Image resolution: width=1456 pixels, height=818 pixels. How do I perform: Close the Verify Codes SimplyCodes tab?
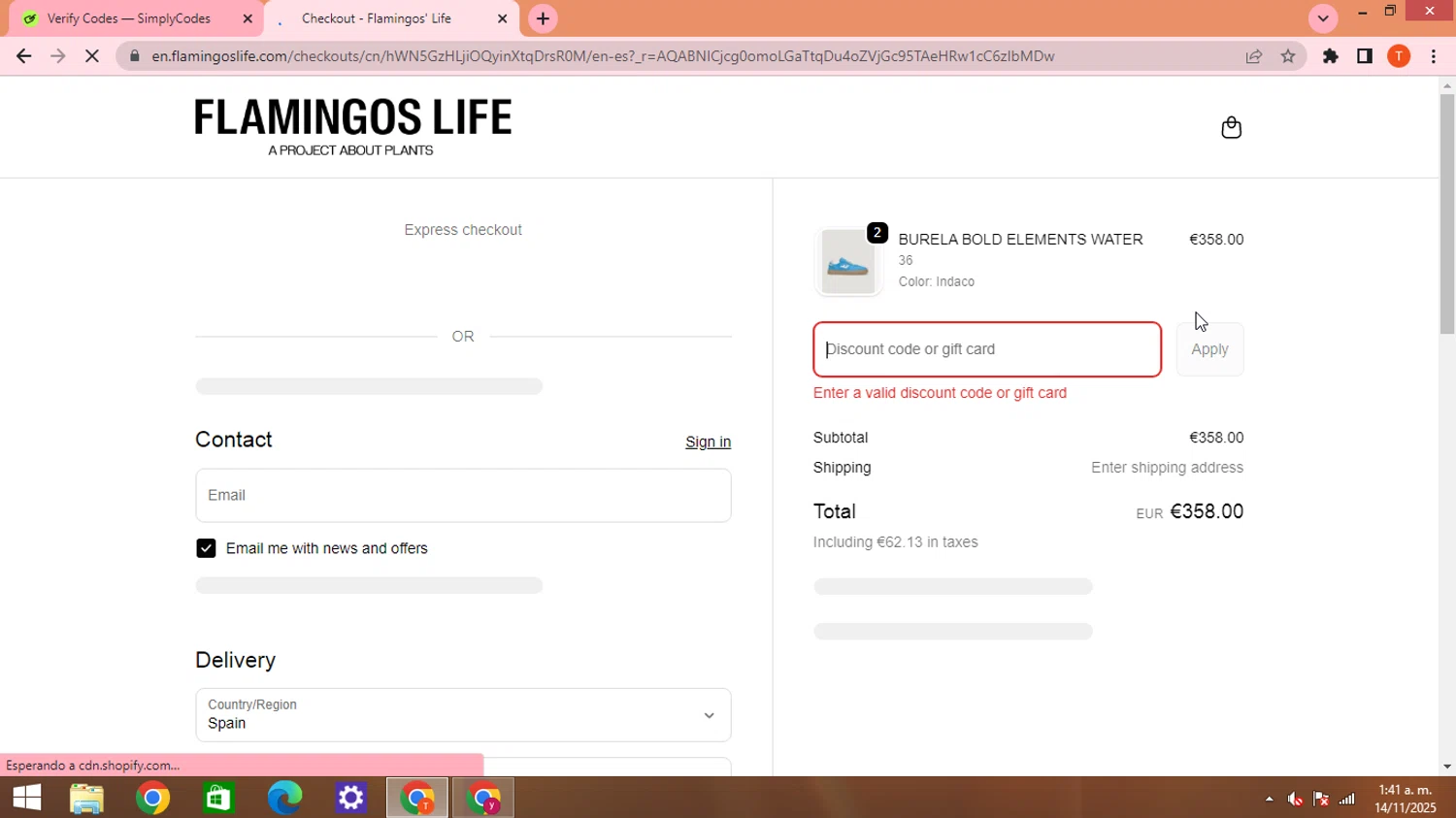click(248, 18)
